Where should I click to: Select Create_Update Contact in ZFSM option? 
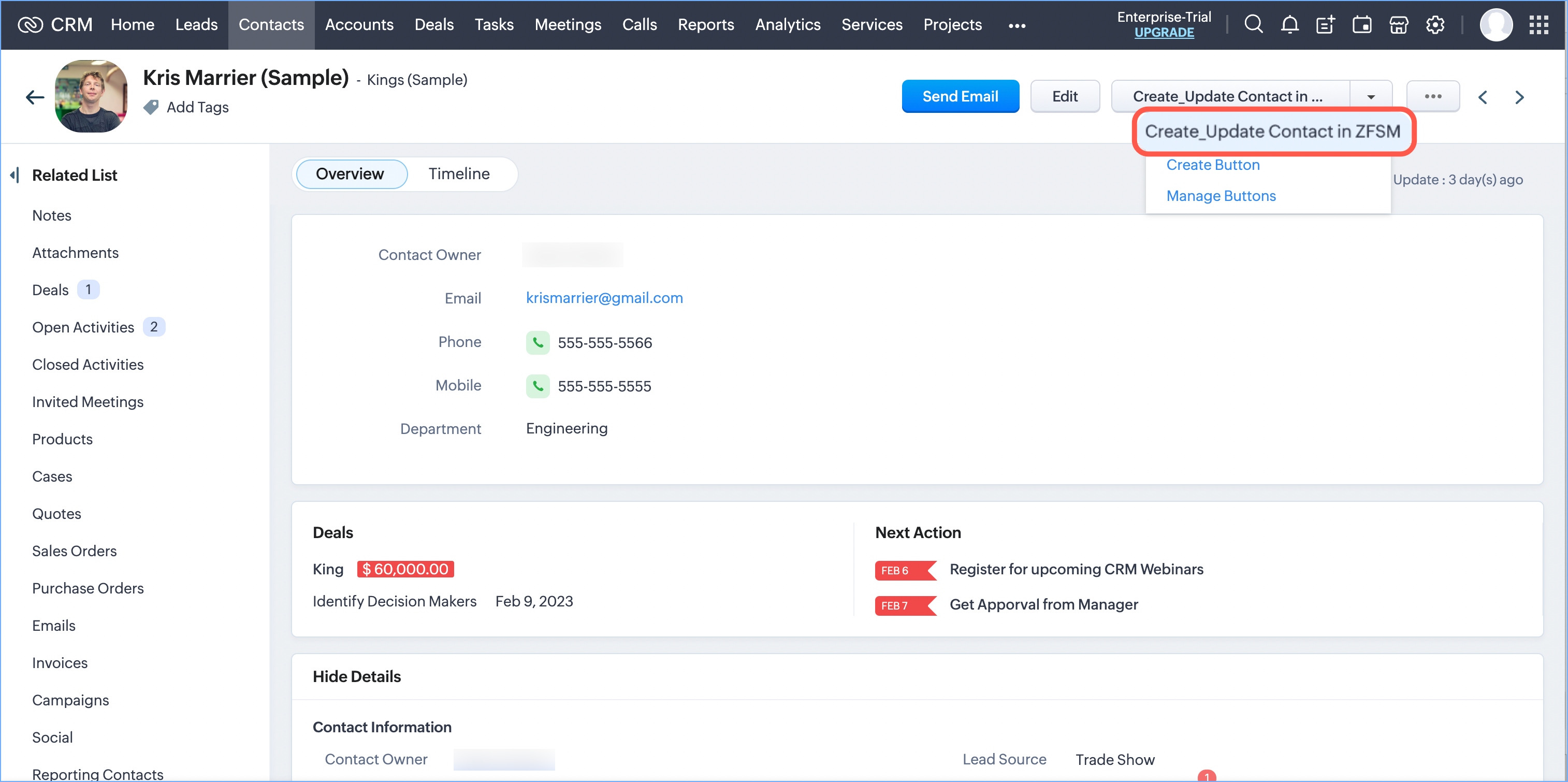tap(1272, 132)
